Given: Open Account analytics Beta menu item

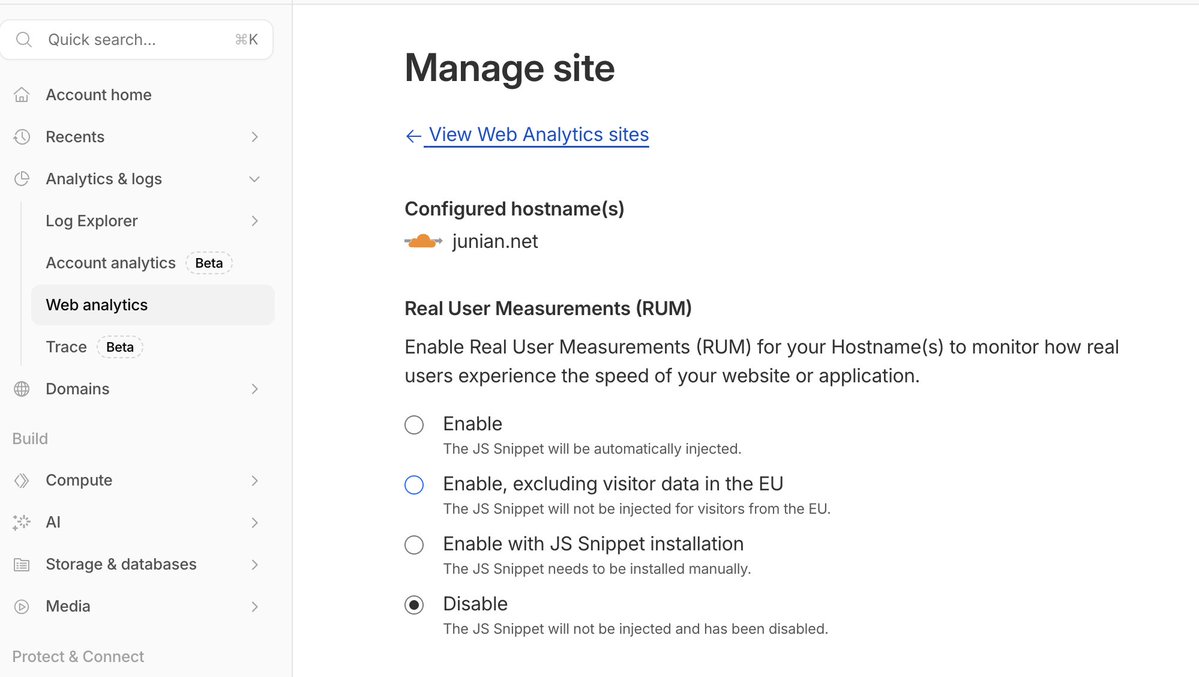Looking at the screenshot, I should (111, 263).
